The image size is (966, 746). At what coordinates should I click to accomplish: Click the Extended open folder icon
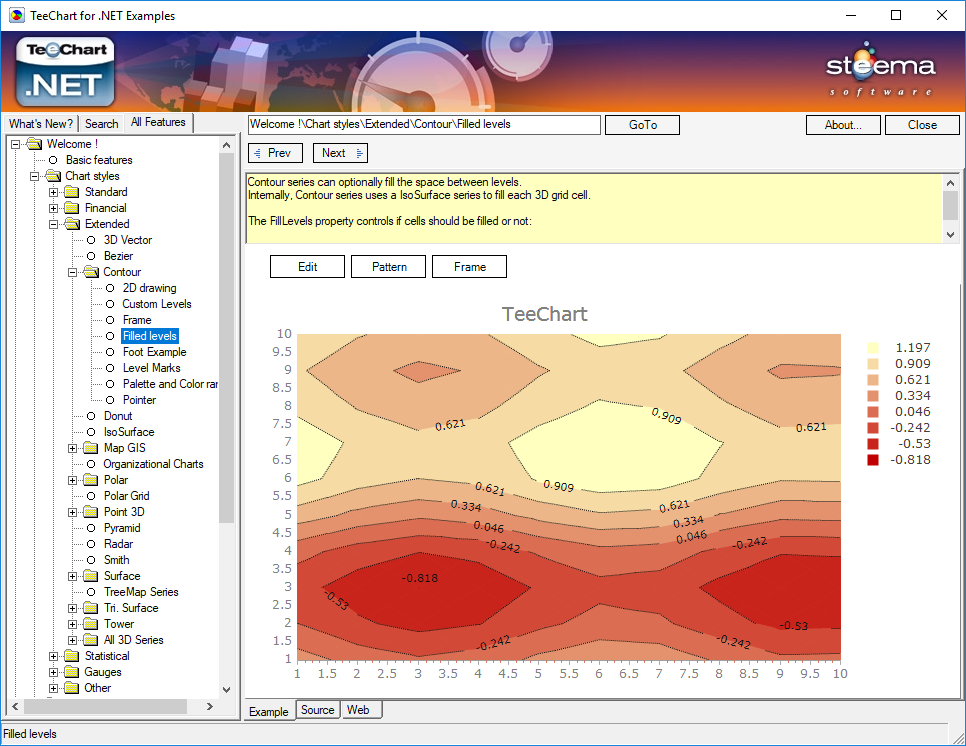pyautogui.click(x=72, y=224)
